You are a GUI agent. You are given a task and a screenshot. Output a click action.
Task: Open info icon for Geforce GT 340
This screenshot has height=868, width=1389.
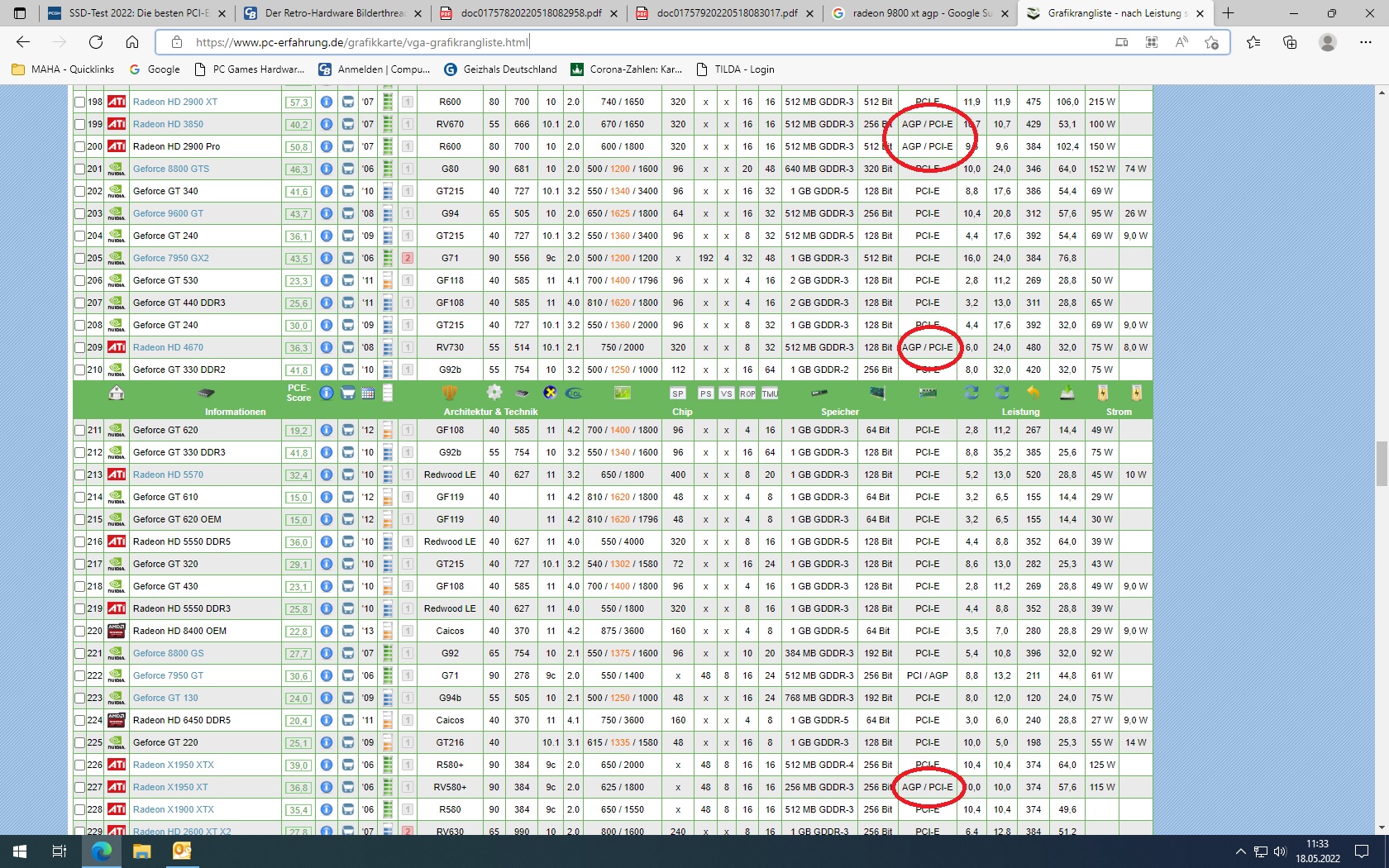click(x=327, y=191)
